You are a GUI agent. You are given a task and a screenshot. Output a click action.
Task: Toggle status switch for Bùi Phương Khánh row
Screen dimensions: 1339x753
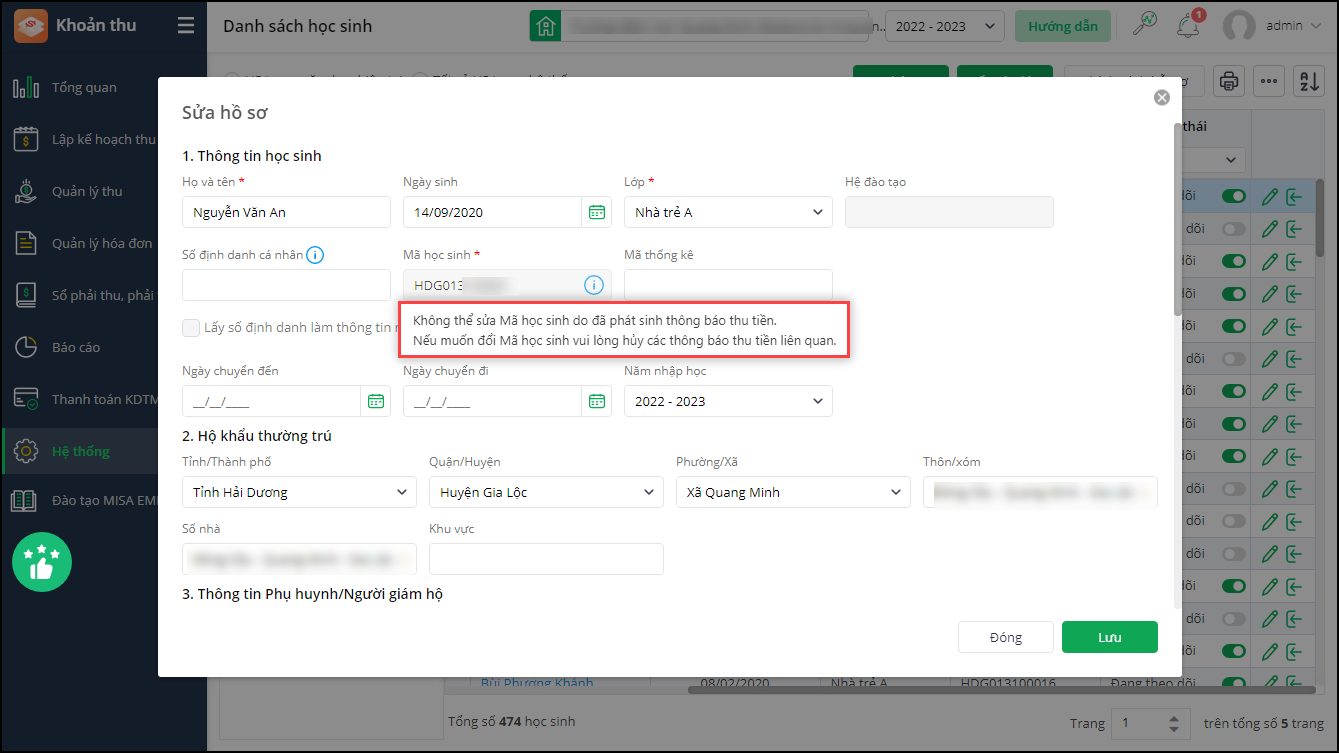pyautogui.click(x=1234, y=684)
